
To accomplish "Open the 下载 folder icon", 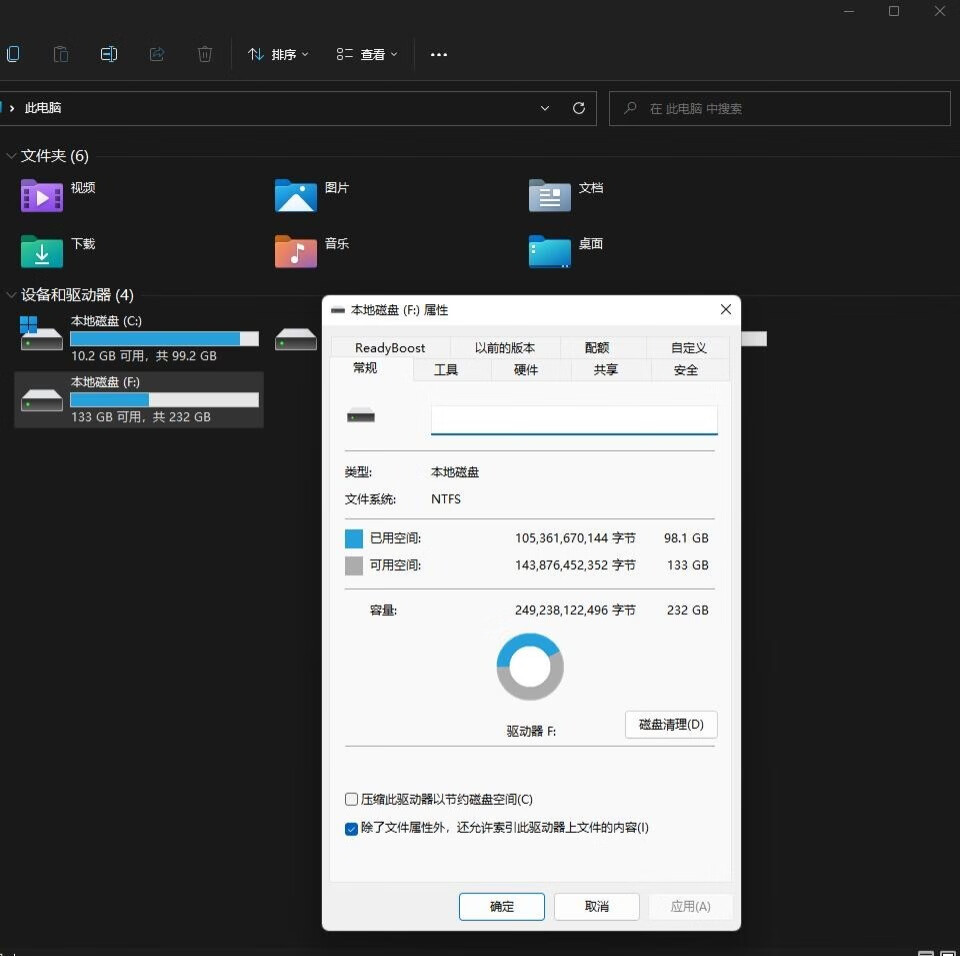I will [42, 251].
